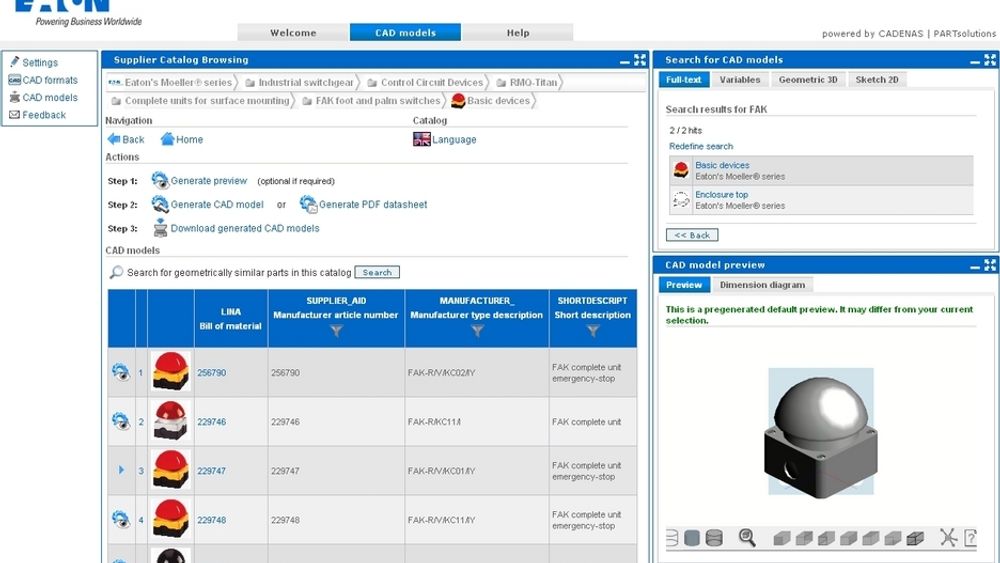Open filter for Short description column

592,330
